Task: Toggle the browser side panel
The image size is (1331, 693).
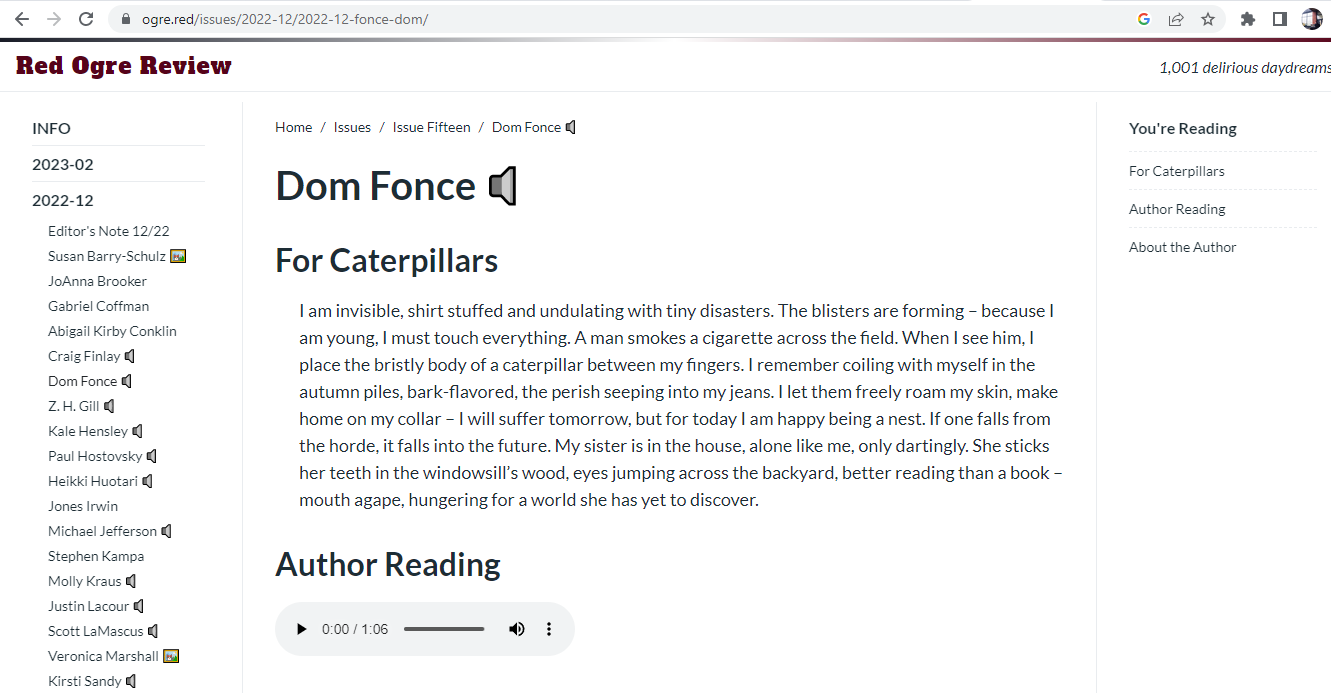Action: tap(1279, 19)
